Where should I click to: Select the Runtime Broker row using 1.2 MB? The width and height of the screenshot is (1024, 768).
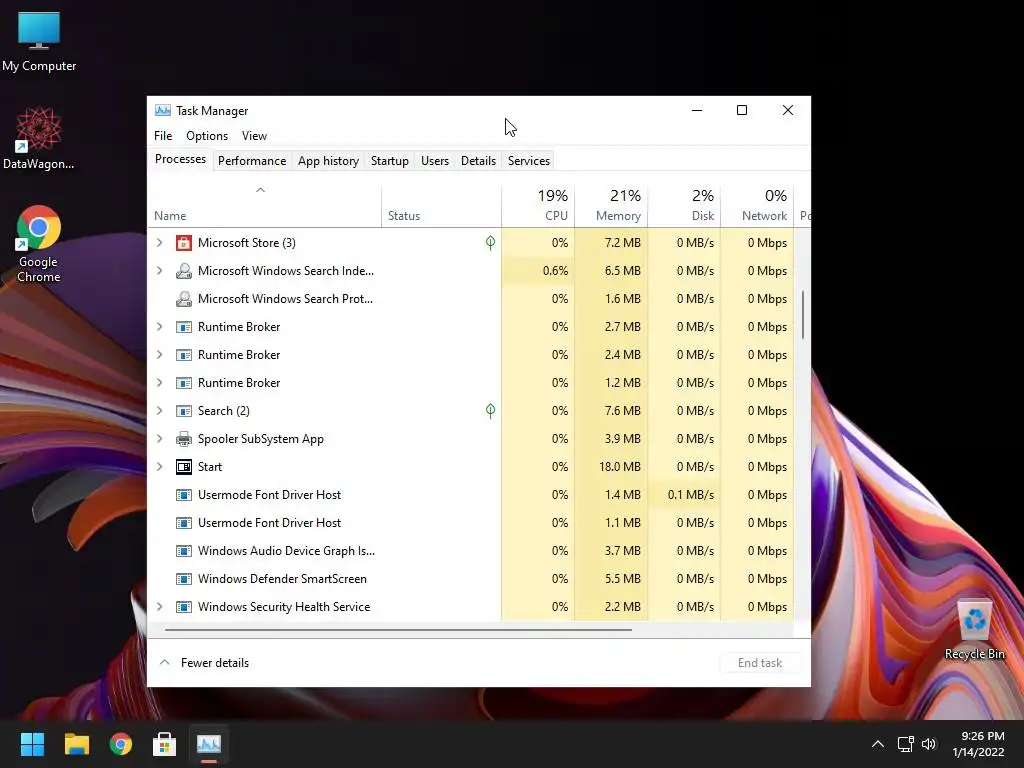click(x=471, y=383)
